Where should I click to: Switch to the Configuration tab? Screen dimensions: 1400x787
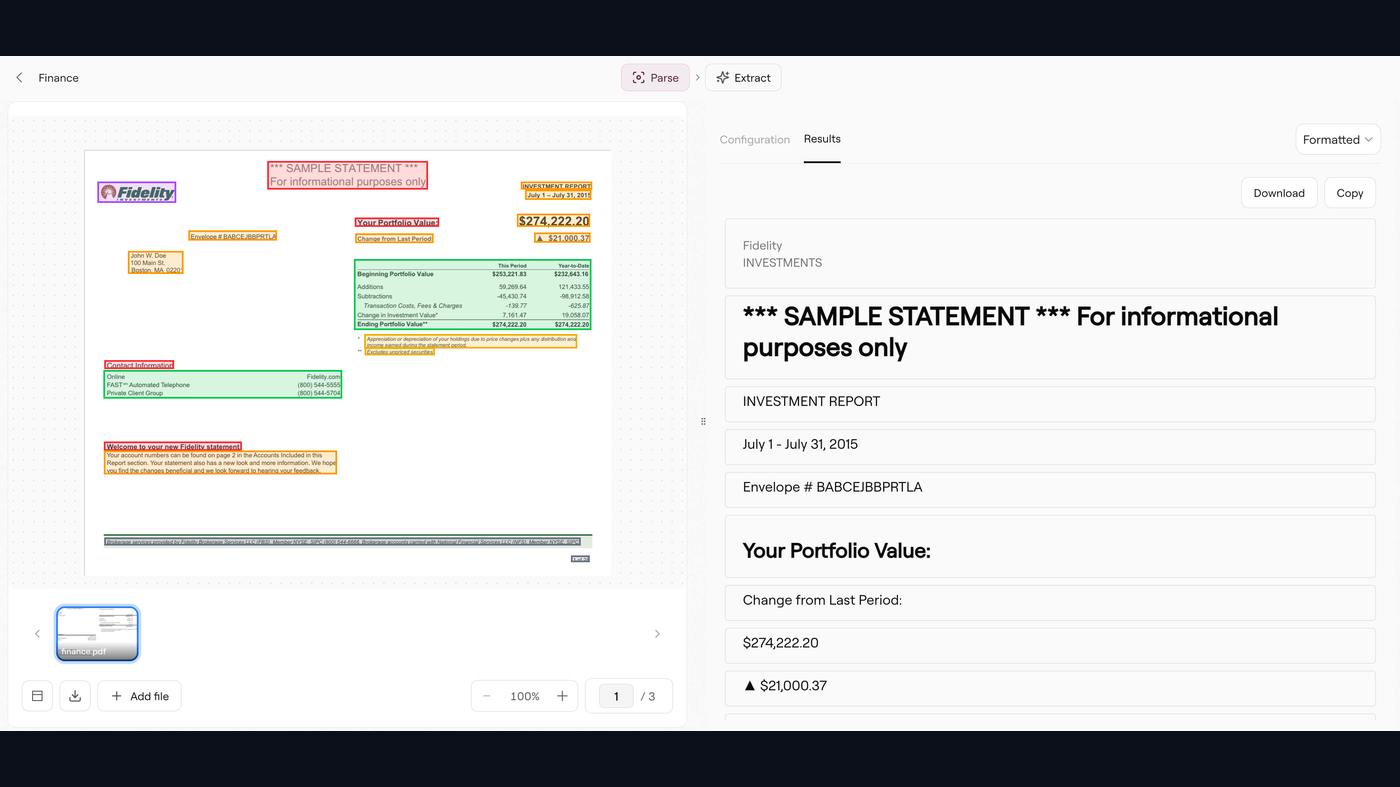click(x=755, y=140)
